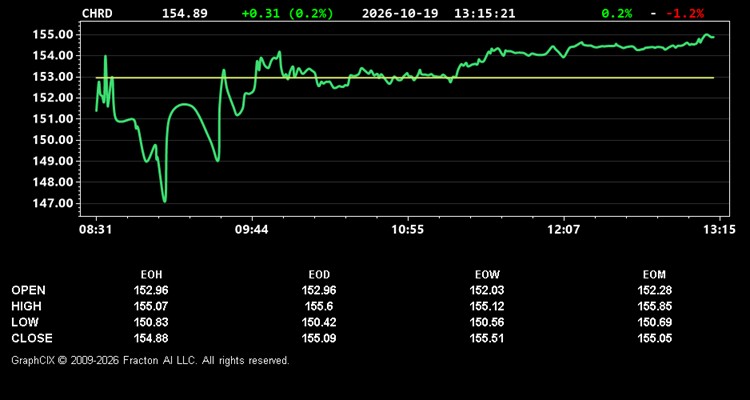Click EOD high value 155.6
Screen dimensions: 750x400
[319, 306]
